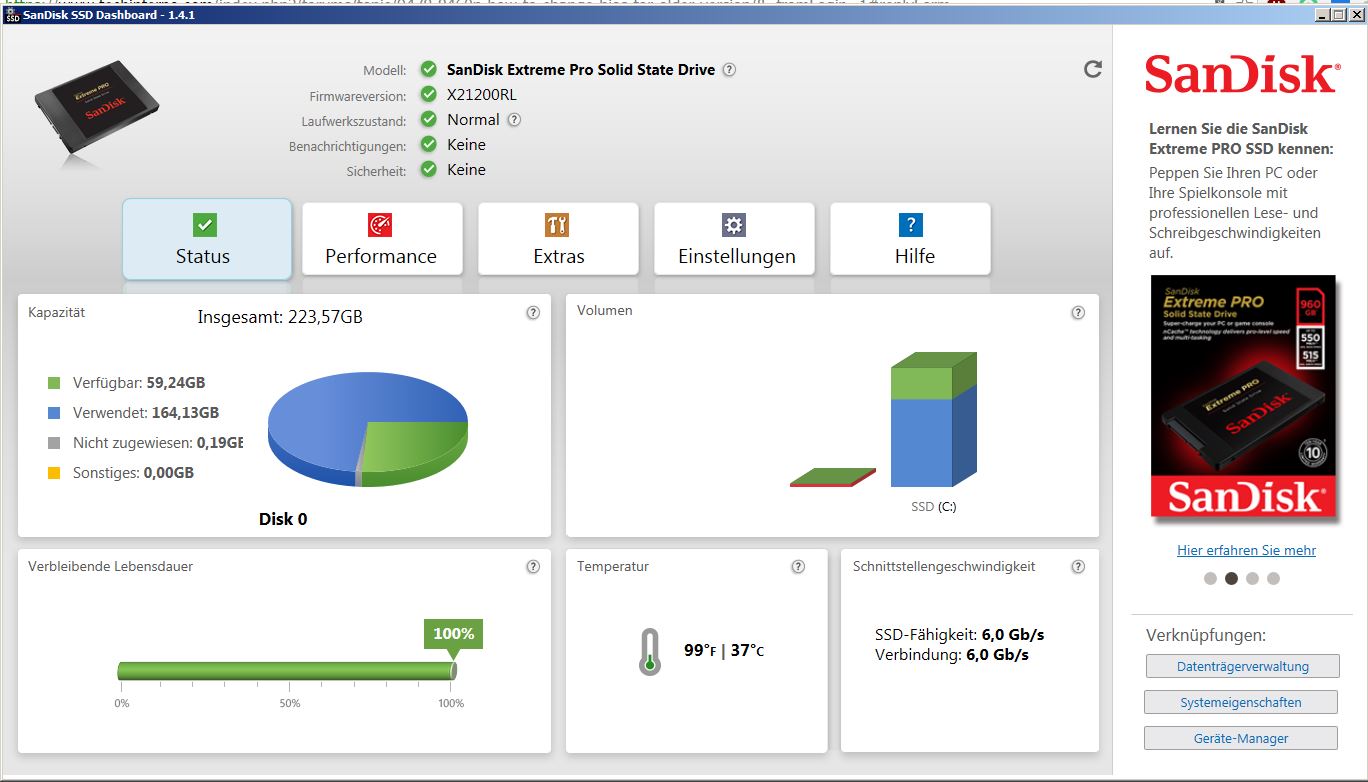Select the third carousel dot under the ad
The height and width of the screenshot is (782, 1368).
[x=1252, y=578]
